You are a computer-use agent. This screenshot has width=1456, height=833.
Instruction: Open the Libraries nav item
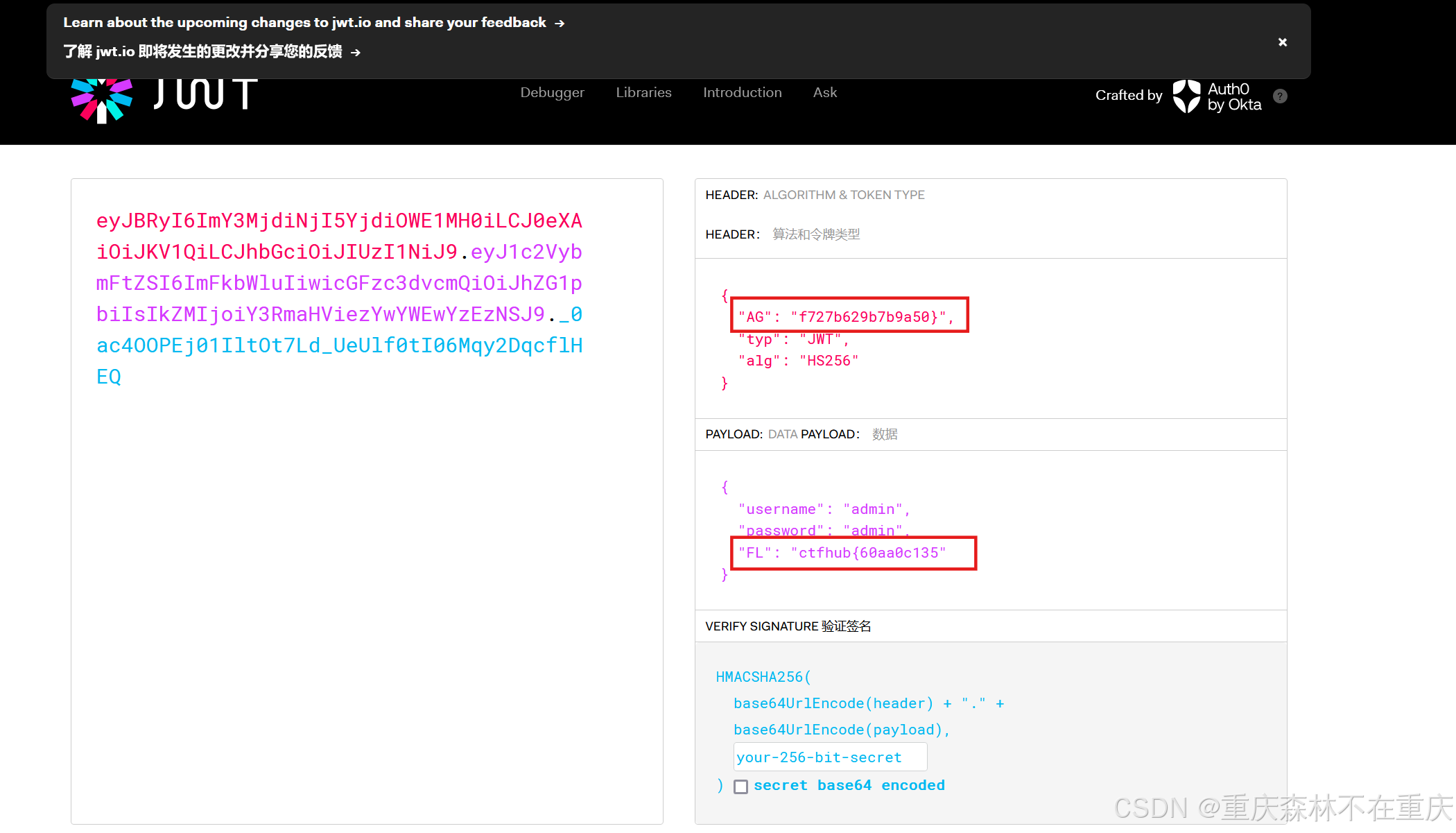643,93
